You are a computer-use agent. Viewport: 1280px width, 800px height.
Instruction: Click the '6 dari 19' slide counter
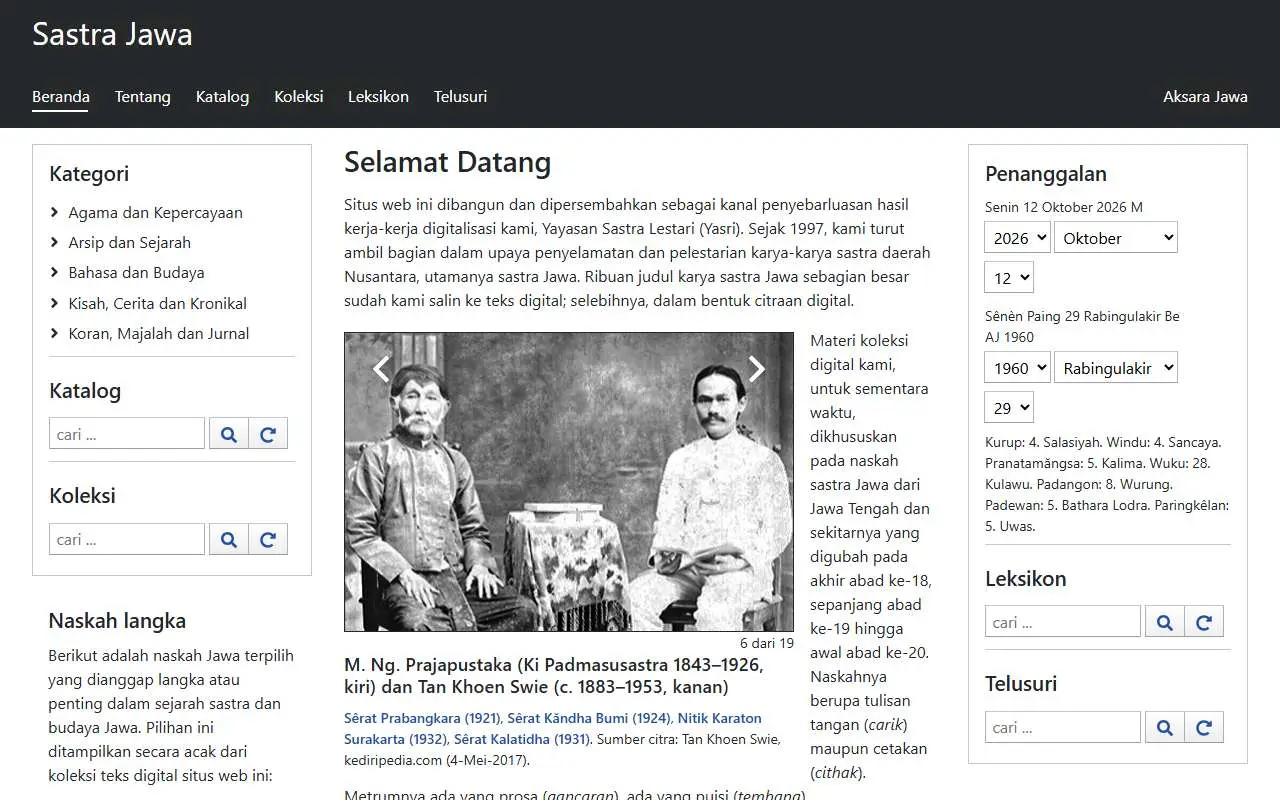point(767,643)
